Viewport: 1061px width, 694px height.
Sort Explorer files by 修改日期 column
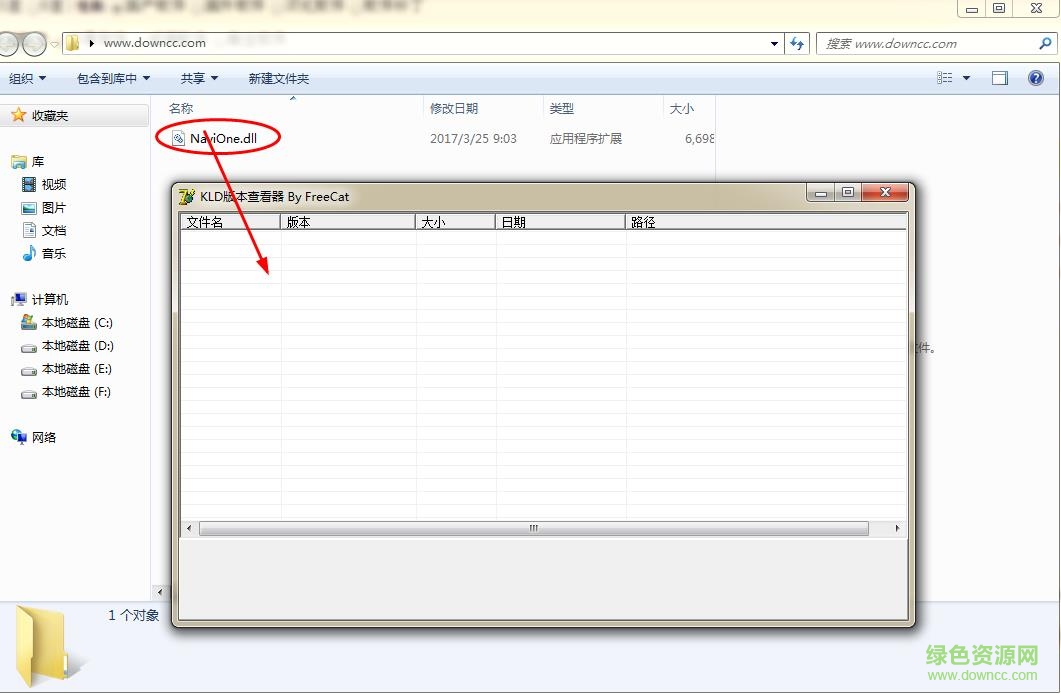[x=454, y=108]
